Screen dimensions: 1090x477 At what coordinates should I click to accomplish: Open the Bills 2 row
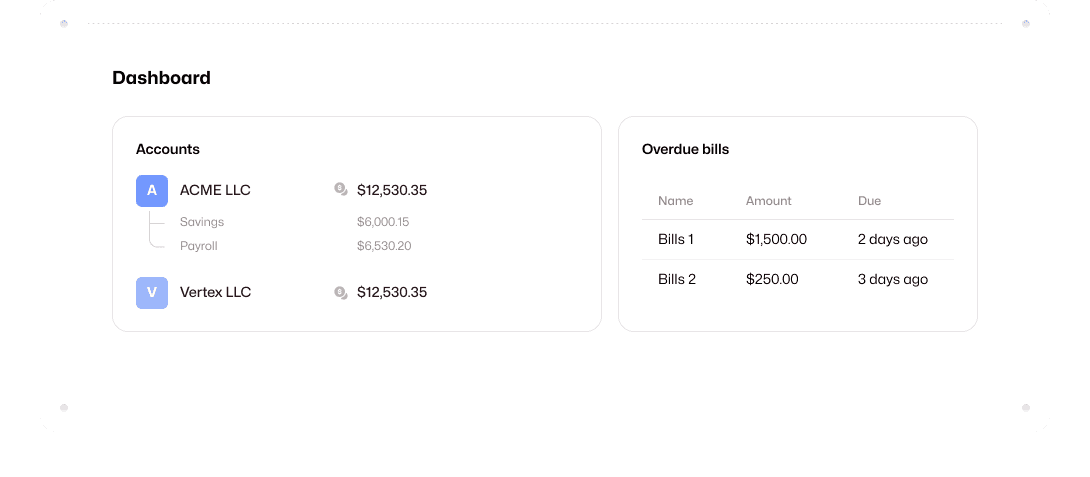point(677,280)
